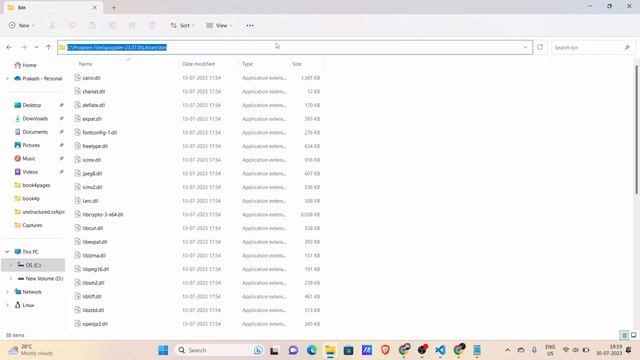The height and width of the screenshot is (360, 640).
Task: Go back with the Back arrow
Action: pos(9,47)
